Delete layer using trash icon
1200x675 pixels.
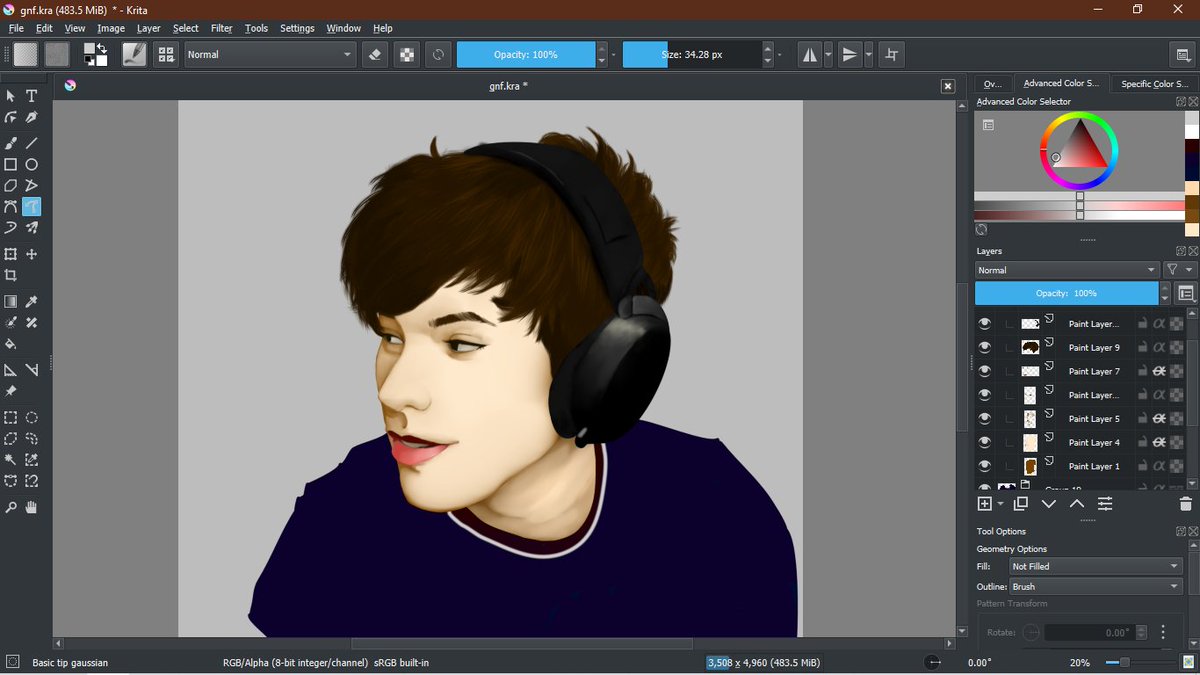pos(1186,504)
